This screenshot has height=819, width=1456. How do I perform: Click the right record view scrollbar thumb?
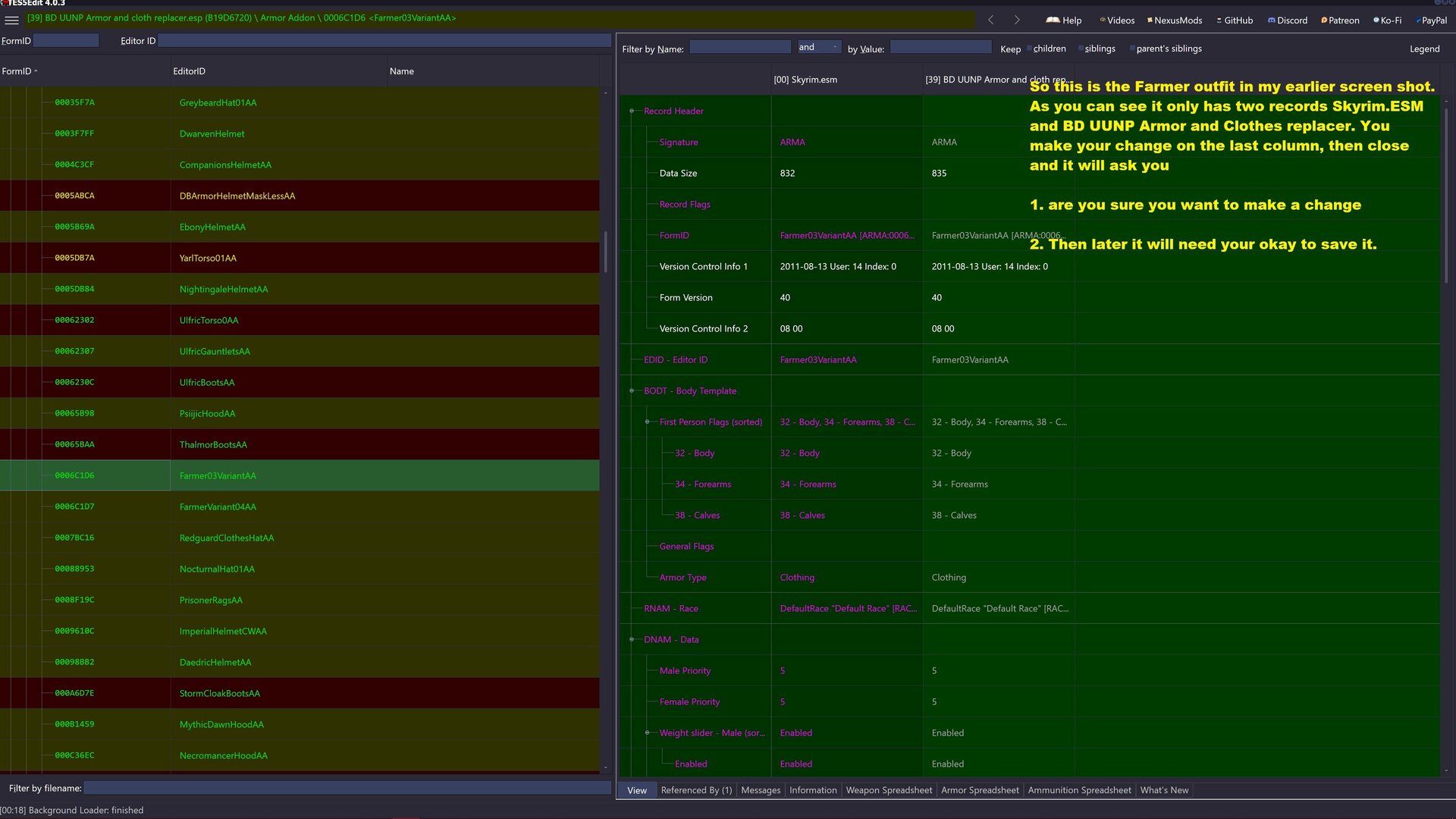(x=1446, y=196)
